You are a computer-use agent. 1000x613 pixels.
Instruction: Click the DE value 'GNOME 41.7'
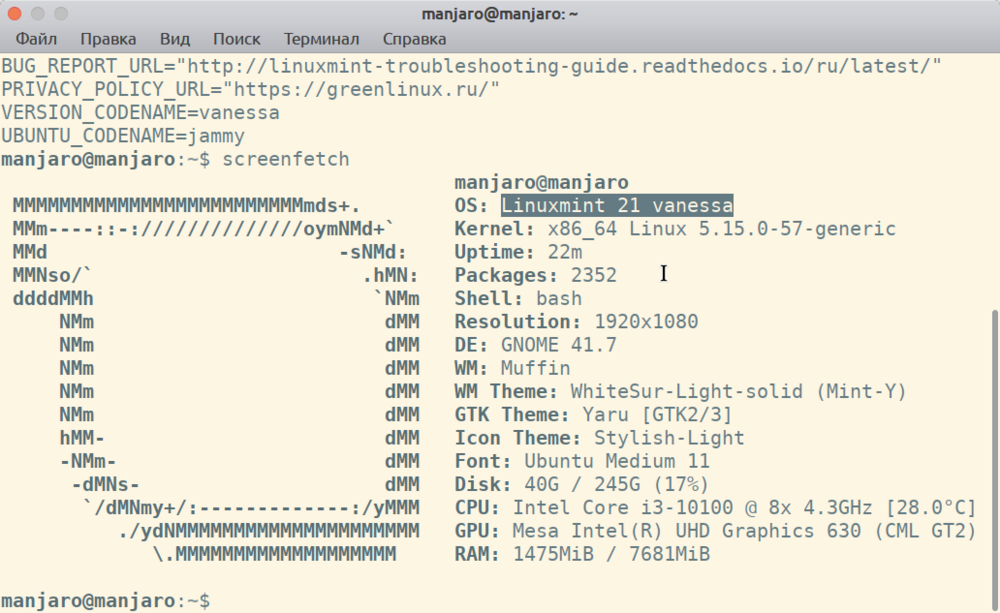pos(559,345)
